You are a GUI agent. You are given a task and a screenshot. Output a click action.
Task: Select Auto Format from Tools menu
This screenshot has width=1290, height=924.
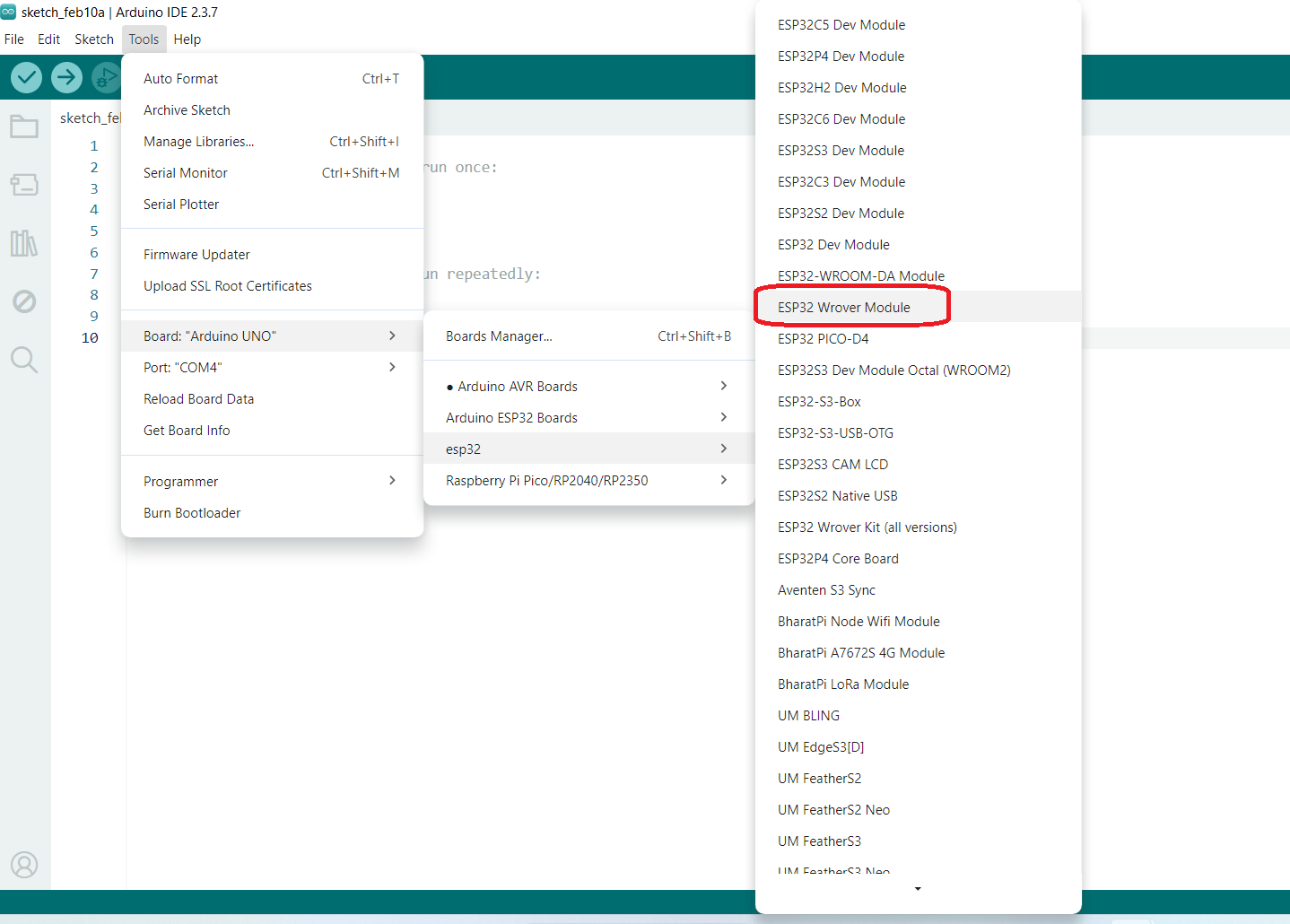[272, 79]
